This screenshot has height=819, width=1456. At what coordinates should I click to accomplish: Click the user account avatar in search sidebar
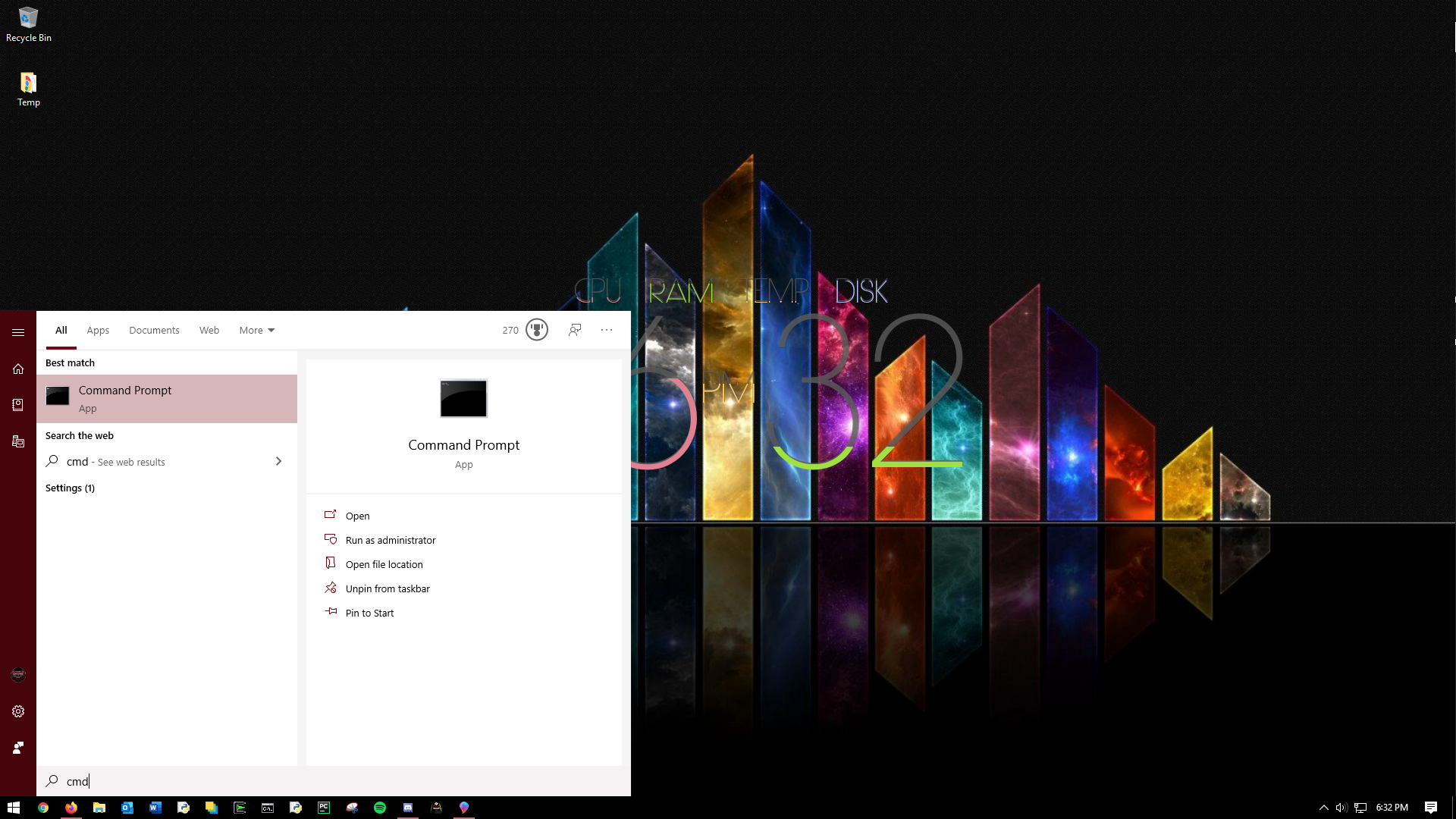click(18, 674)
